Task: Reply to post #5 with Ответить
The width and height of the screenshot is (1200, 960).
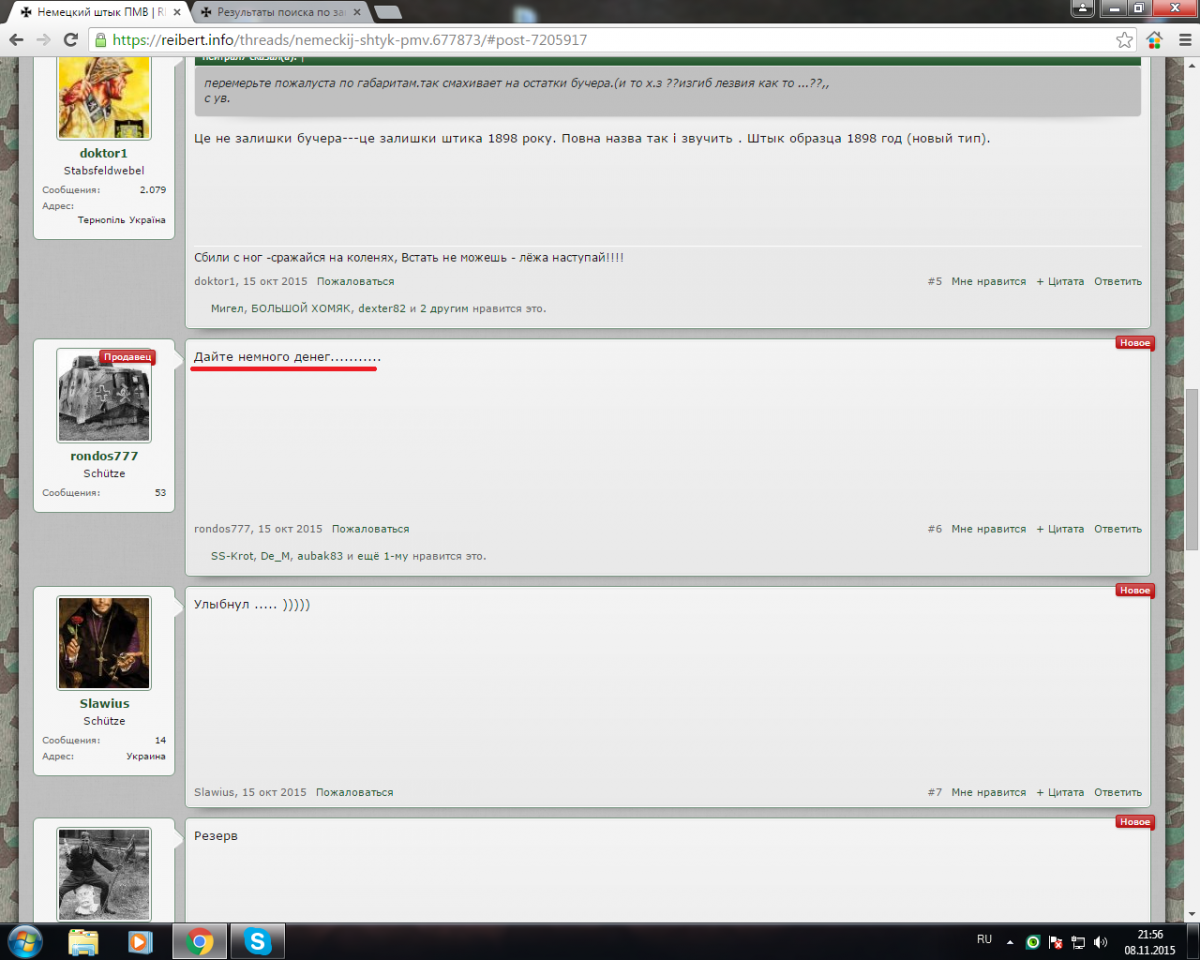Action: click(1118, 282)
